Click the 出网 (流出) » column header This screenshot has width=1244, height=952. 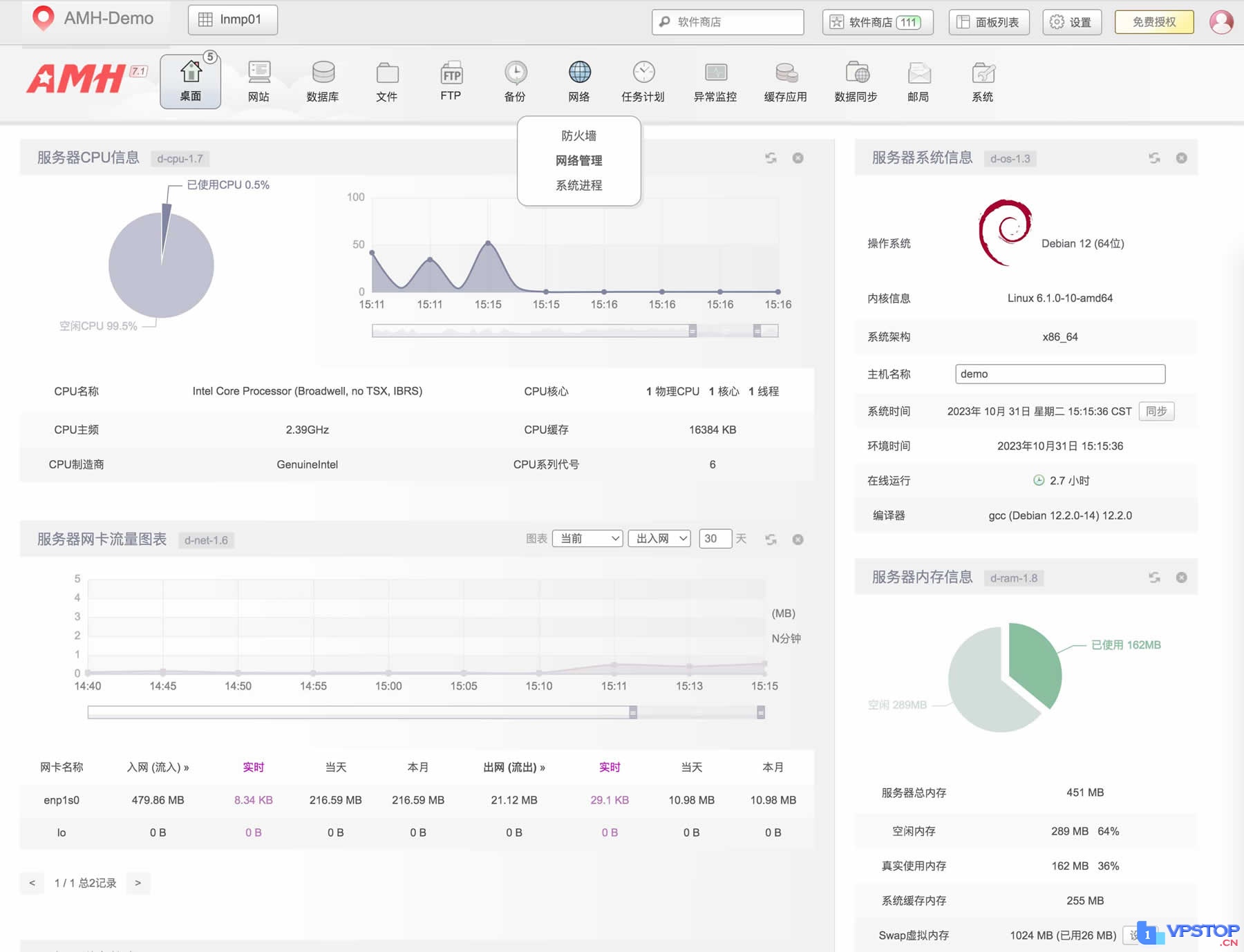[x=514, y=768]
